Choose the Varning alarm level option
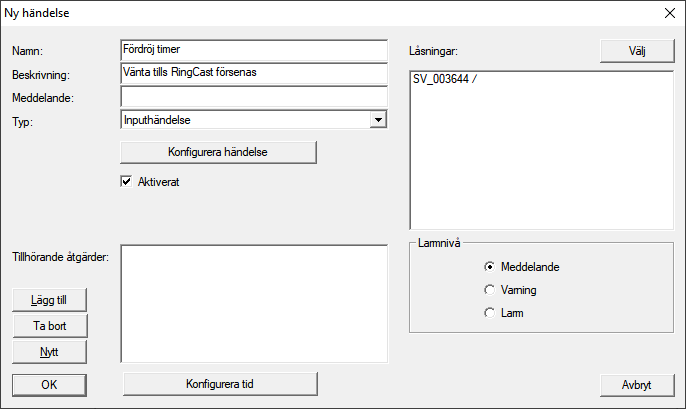Viewport: 686px width, 409px height. (489, 290)
